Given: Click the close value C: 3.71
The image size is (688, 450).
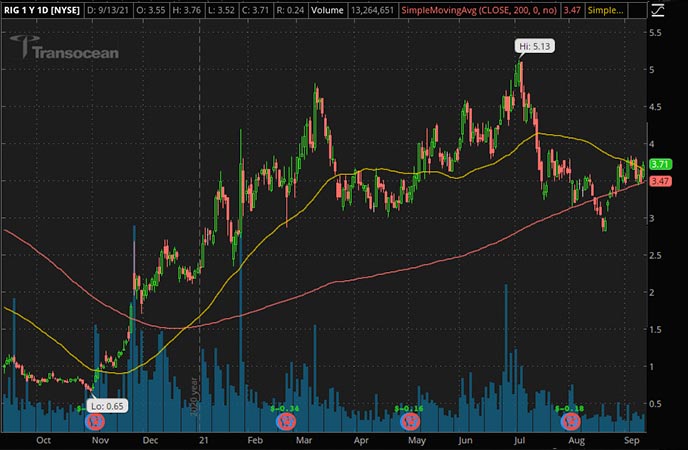Looking at the screenshot, I should [x=256, y=10].
